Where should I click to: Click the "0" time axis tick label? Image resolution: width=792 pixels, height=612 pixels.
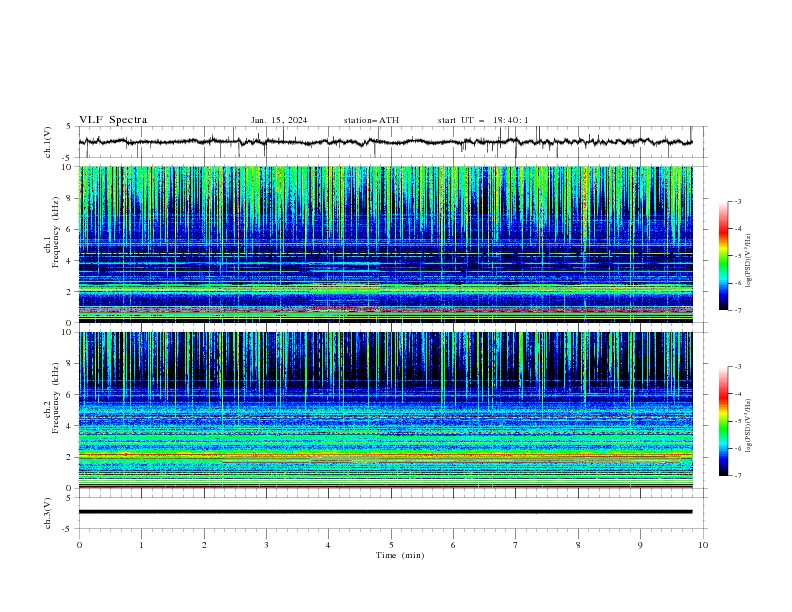79,545
